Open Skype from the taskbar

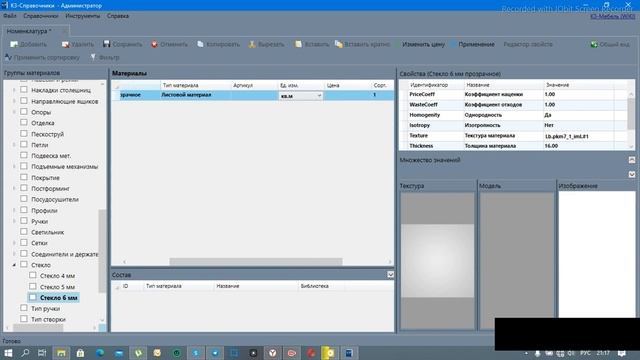196,353
